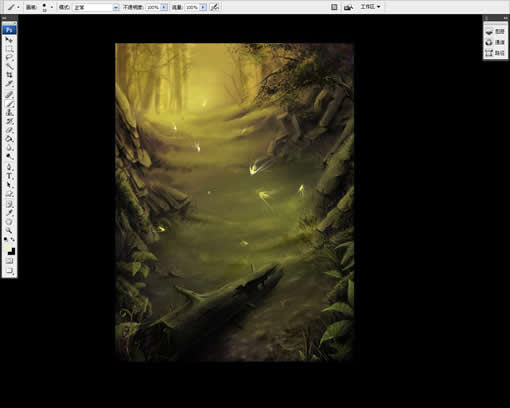Select the Crop tool
Screen dimensions: 510x408
(9, 75)
